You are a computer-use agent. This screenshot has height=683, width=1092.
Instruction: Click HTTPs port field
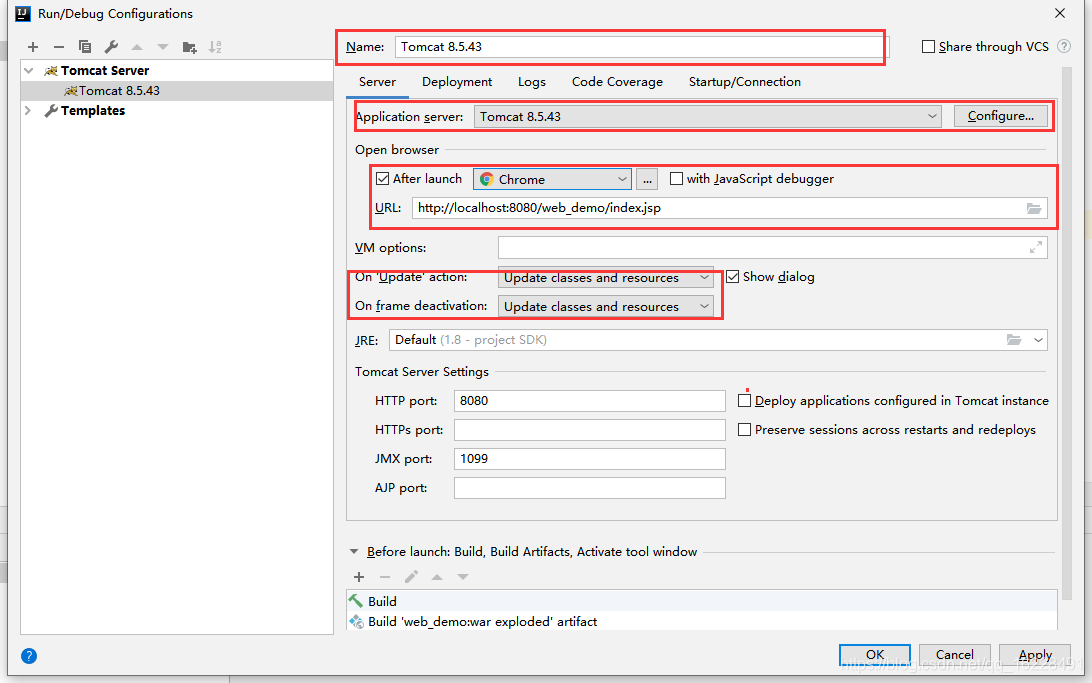(589, 430)
